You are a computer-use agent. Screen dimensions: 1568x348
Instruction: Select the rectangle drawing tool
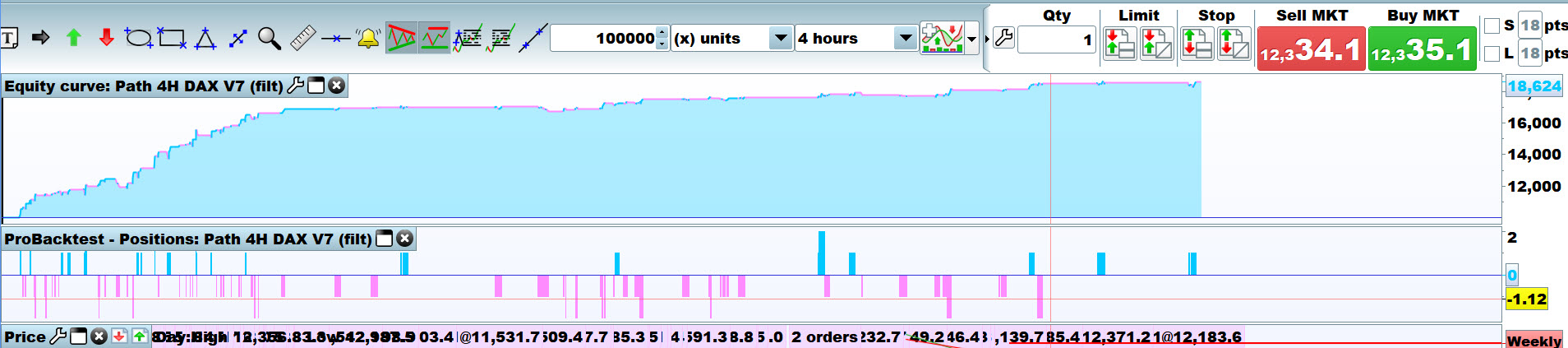172,38
